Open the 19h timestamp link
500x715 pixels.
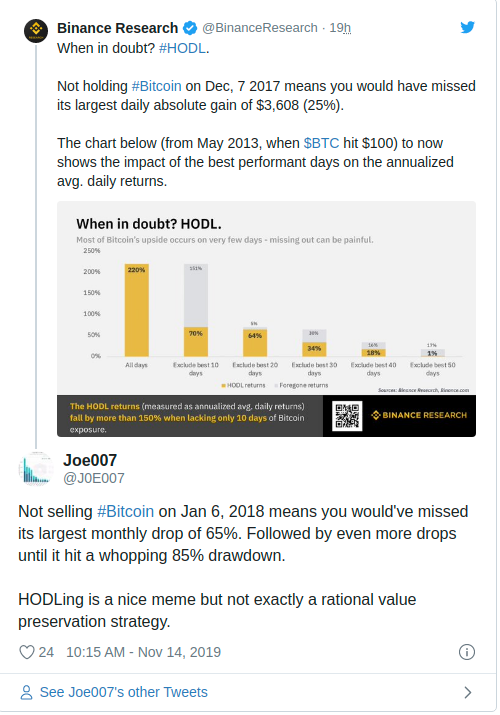[340, 28]
